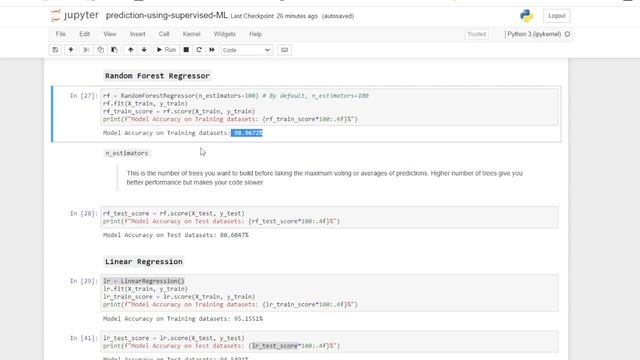Restart kernel and run all cells icon
Screen dimensions: 640x360
(x=212, y=50)
